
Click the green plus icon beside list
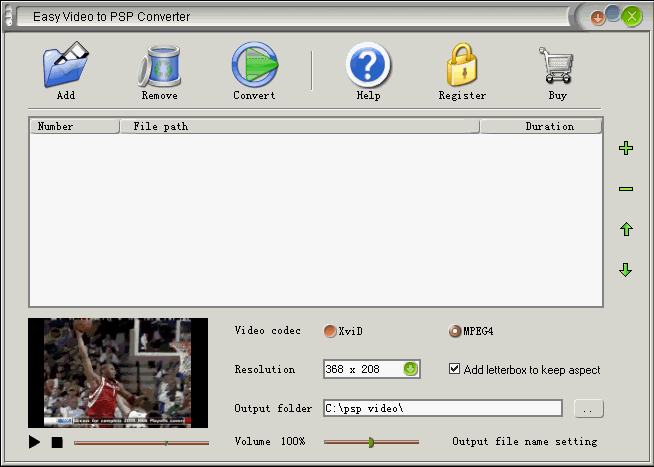pyautogui.click(x=626, y=148)
